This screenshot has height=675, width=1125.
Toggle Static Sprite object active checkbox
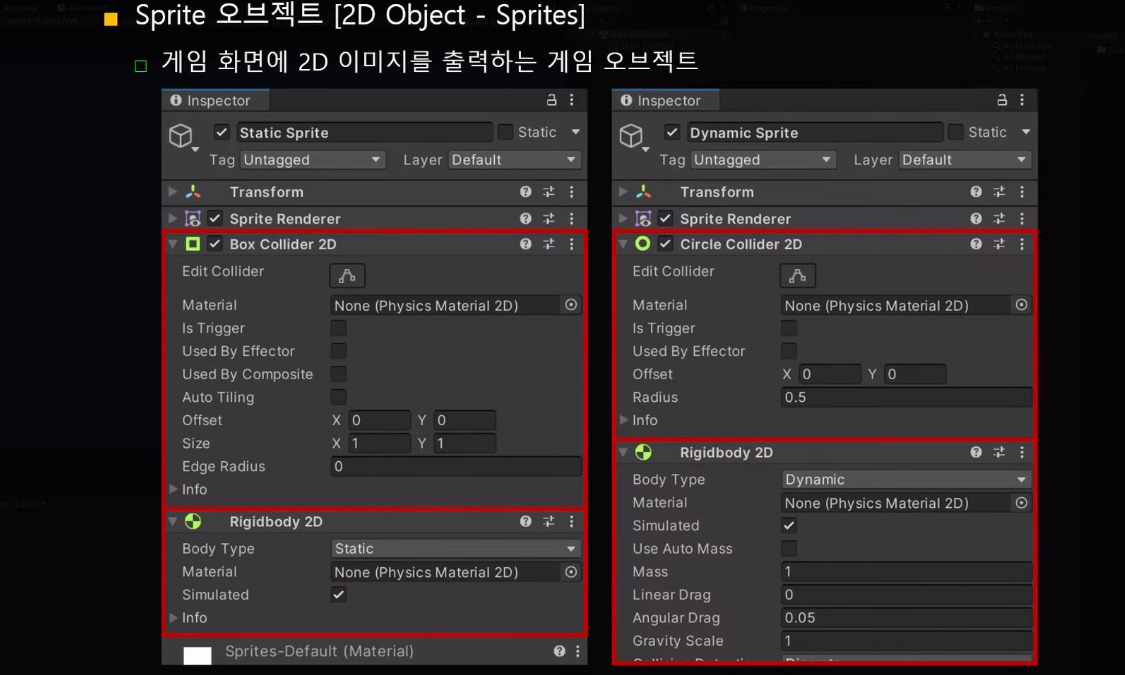coord(222,132)
